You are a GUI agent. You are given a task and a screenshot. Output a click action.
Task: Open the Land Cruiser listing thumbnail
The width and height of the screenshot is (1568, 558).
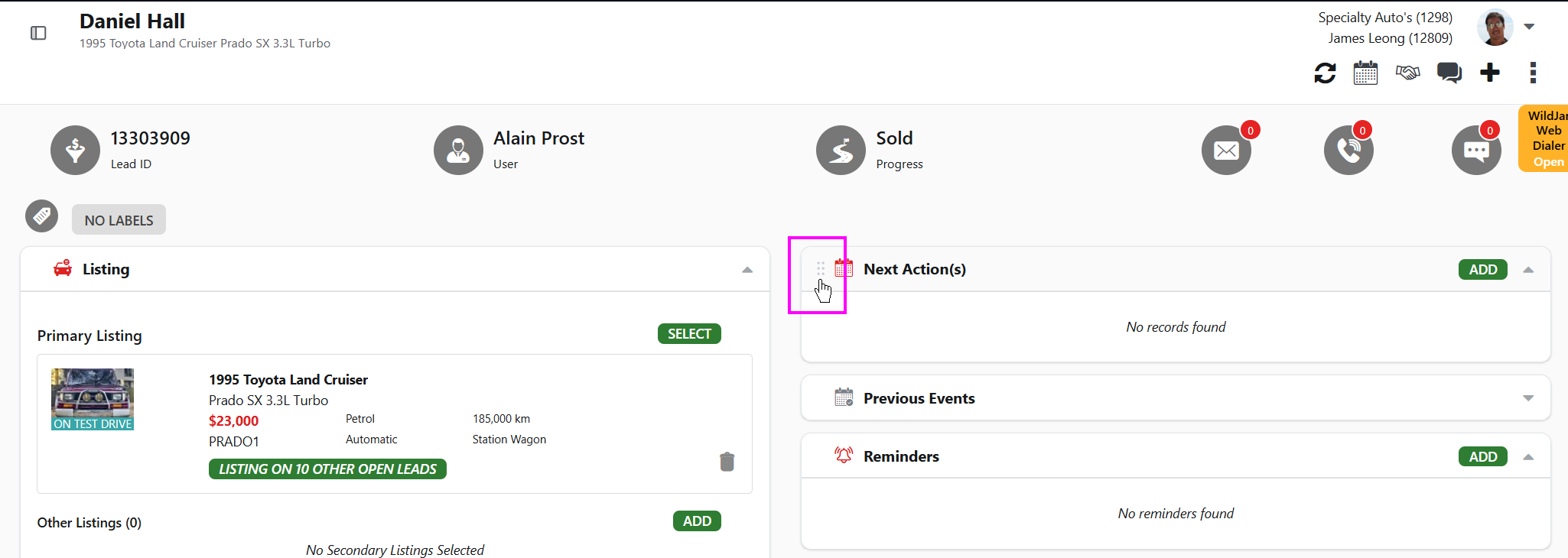click(x=93, y=399)
